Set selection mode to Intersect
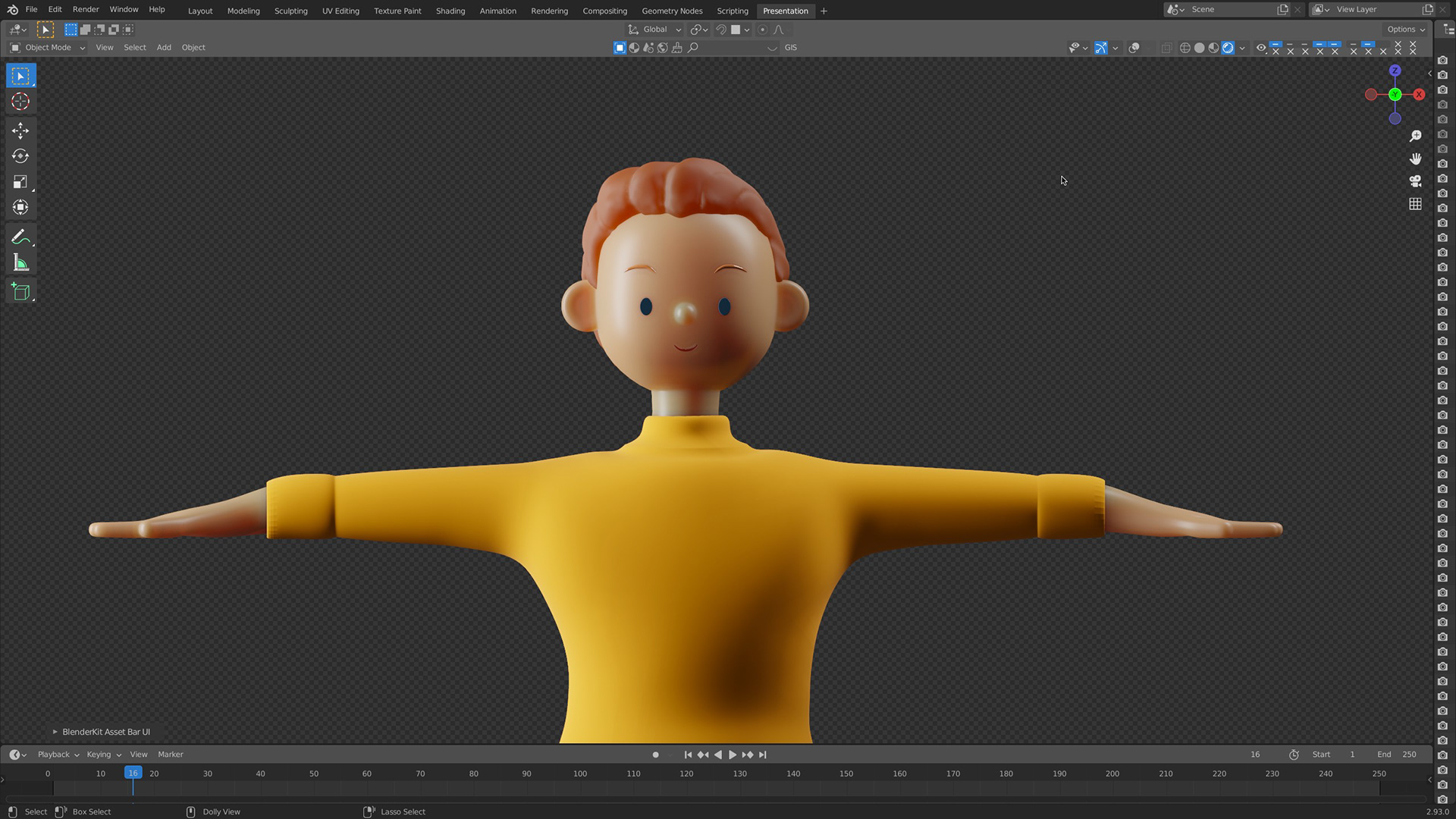The width and height of the screenshot is (1456, 819). pyautogui.click(x=128, y=30)
